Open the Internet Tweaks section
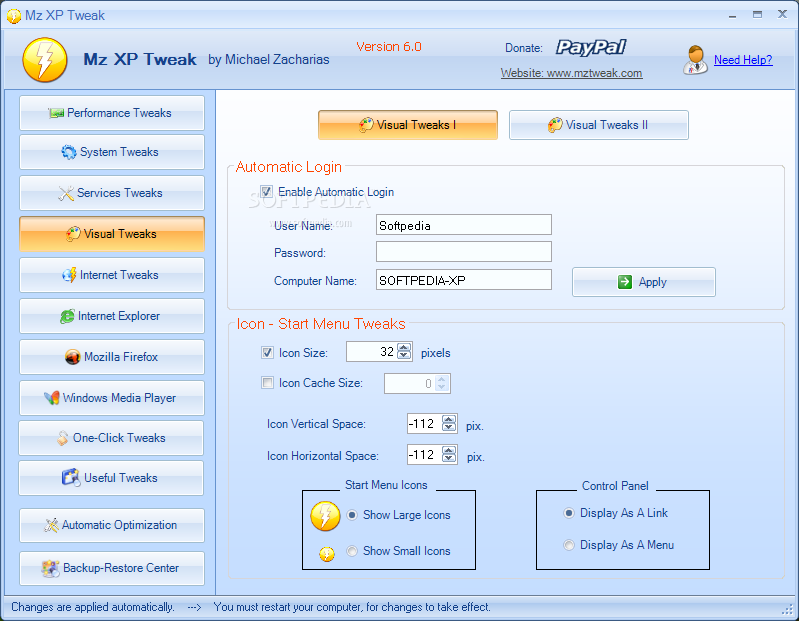 pos(112,275)
